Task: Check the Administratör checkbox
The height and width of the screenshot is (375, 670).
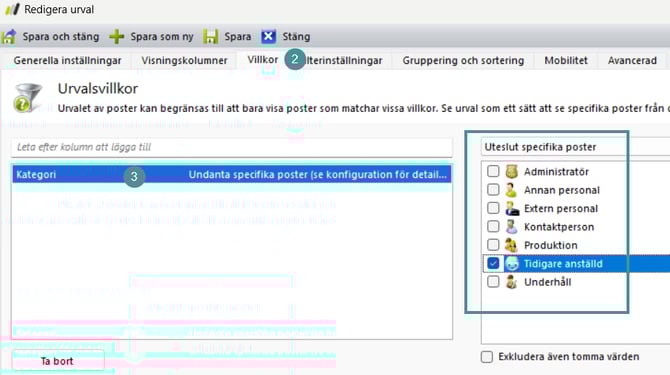Action: click(x=493, y=171)
